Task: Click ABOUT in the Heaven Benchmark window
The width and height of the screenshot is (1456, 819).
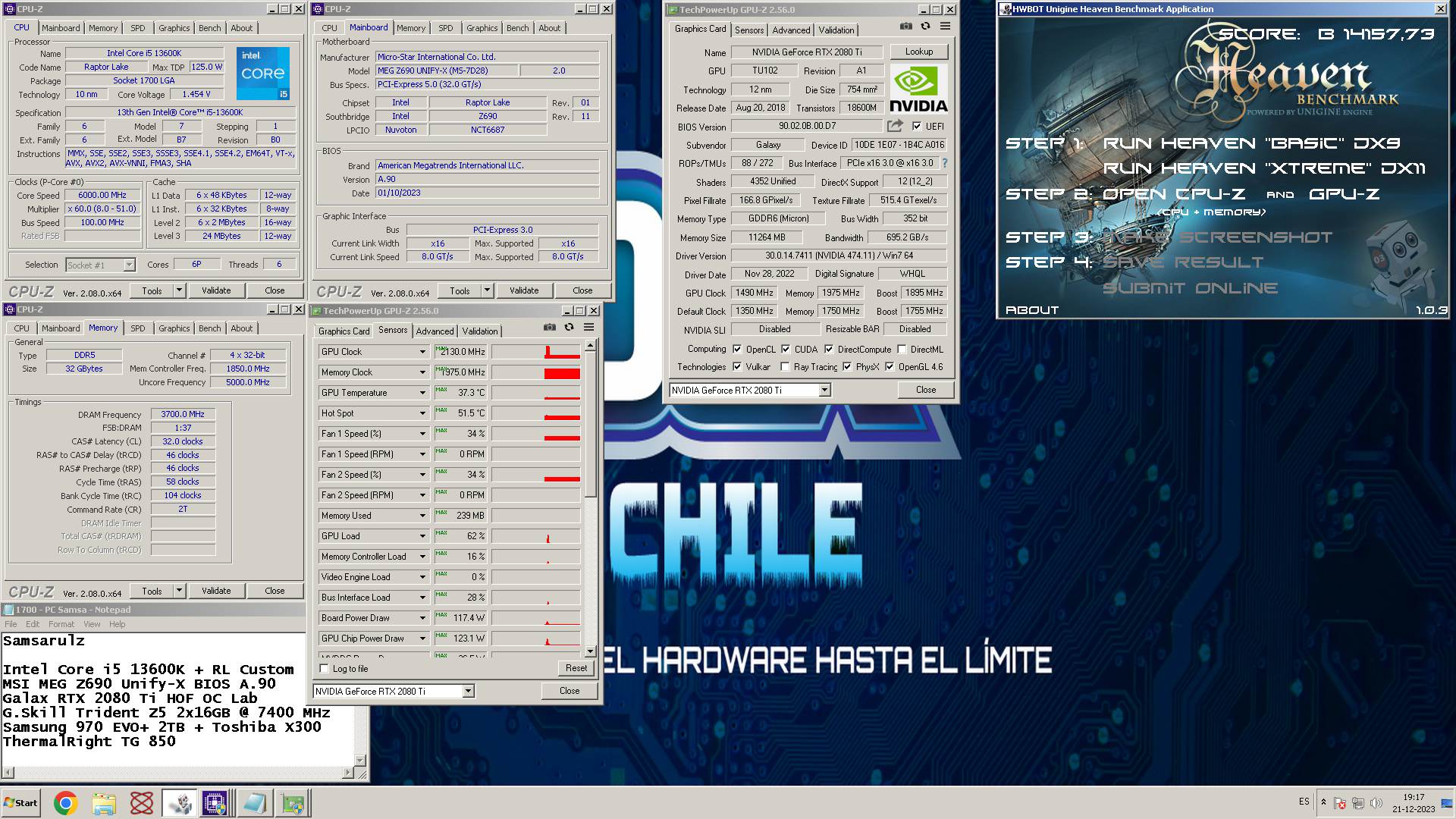Action: (1031, 309)
